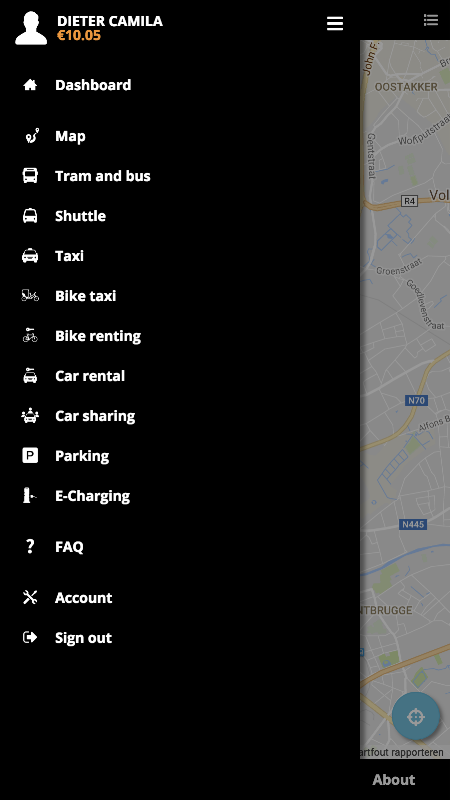
Task: Click the €10.05 balance amount
Action: (79, 36)
